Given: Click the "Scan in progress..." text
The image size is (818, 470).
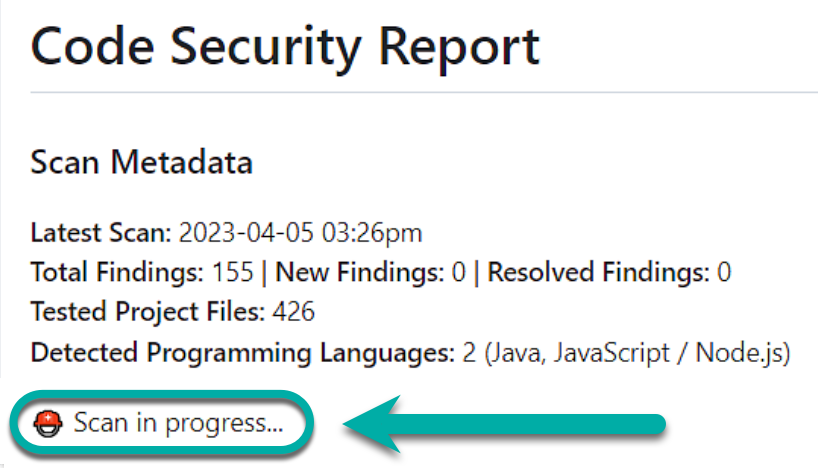Looking at the screenshot, I should click(x=178, y=424).
